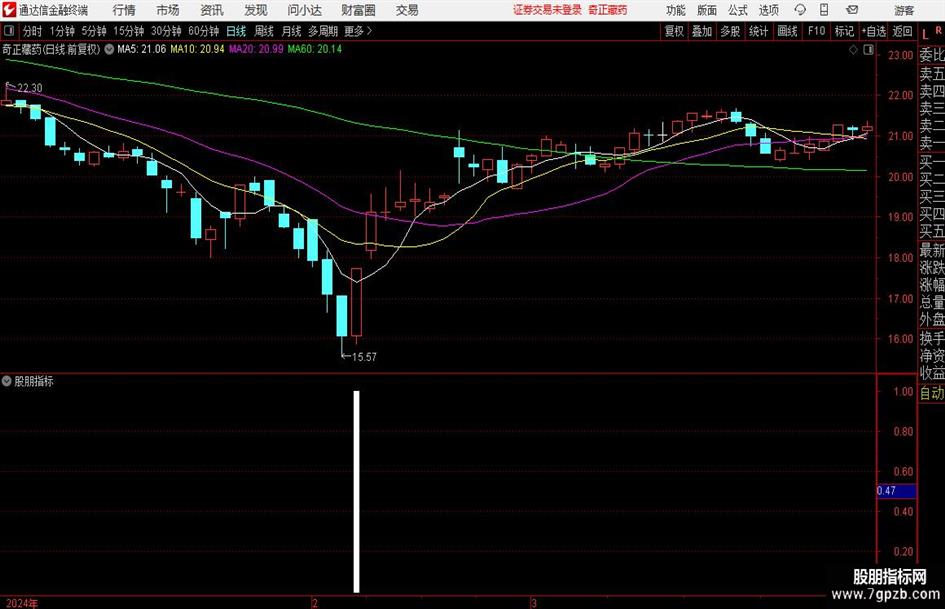This screenshot has height=609, width=945.
Task: Switch to 5分钟 period tab
Action: (94, 31)
